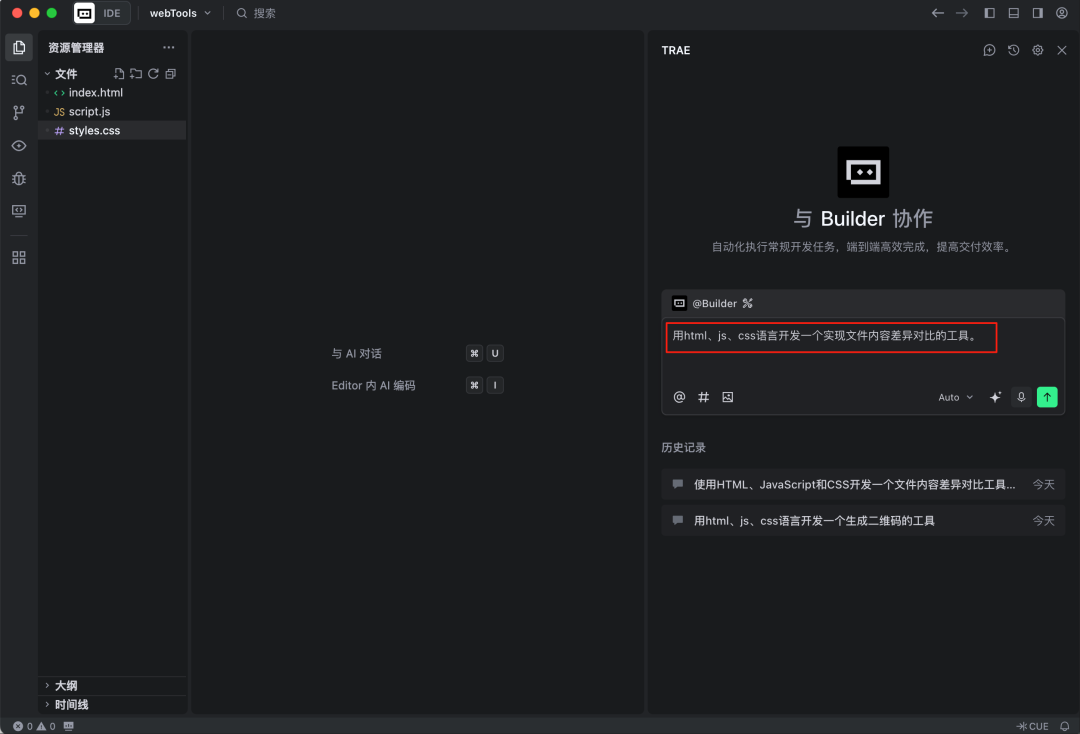The height and width of the screenshot is (734, 1080).
Task: Click the 资源管理器 panel title
Action: tap(76, 48)
